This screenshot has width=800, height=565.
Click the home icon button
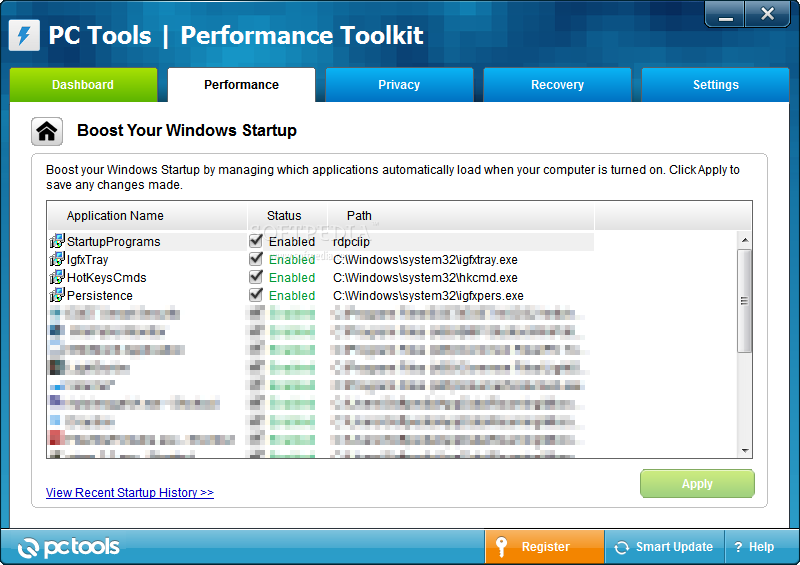click(47, 131)
